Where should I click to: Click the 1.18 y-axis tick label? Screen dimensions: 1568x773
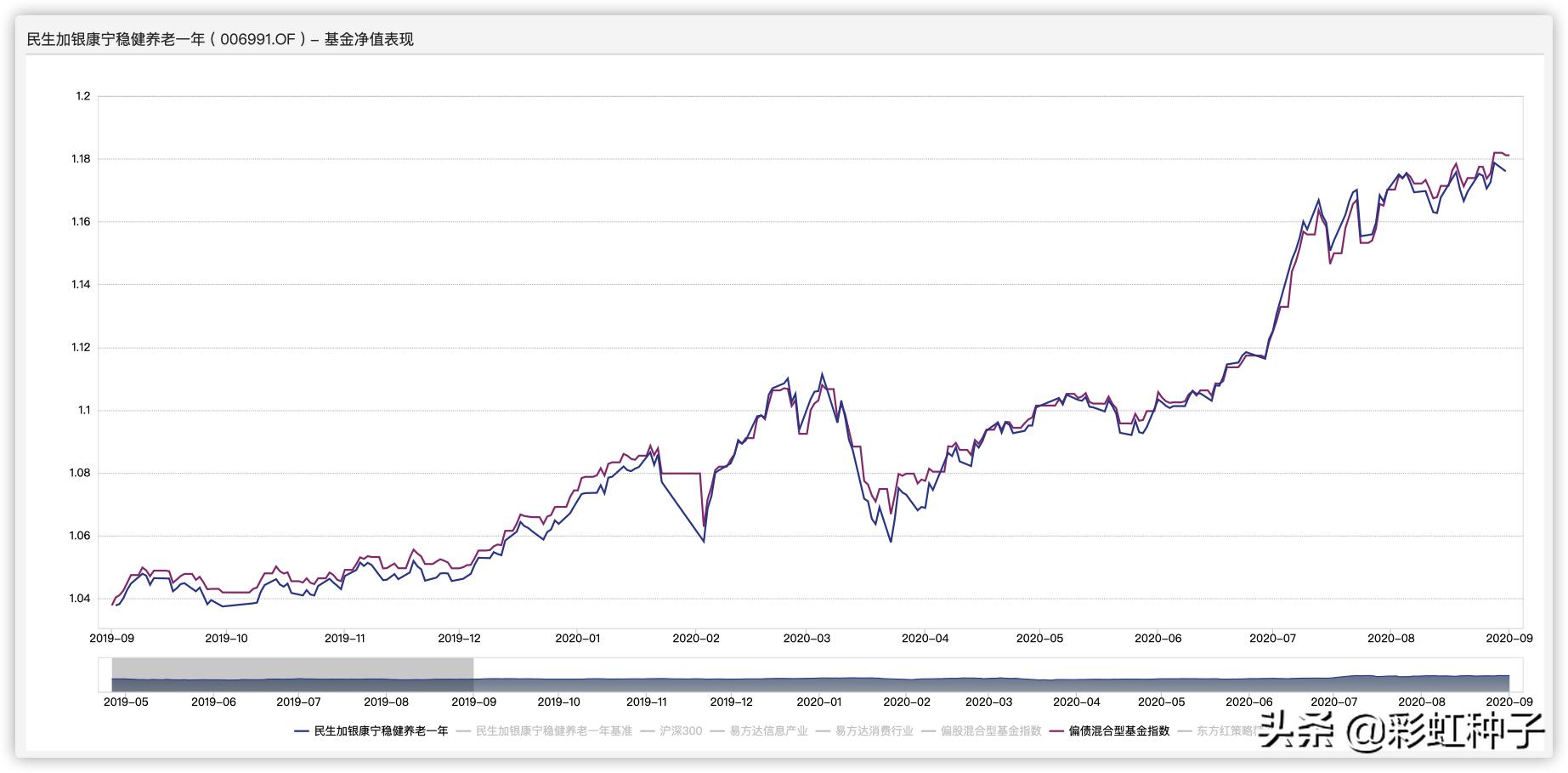click(x=81, y=159)
